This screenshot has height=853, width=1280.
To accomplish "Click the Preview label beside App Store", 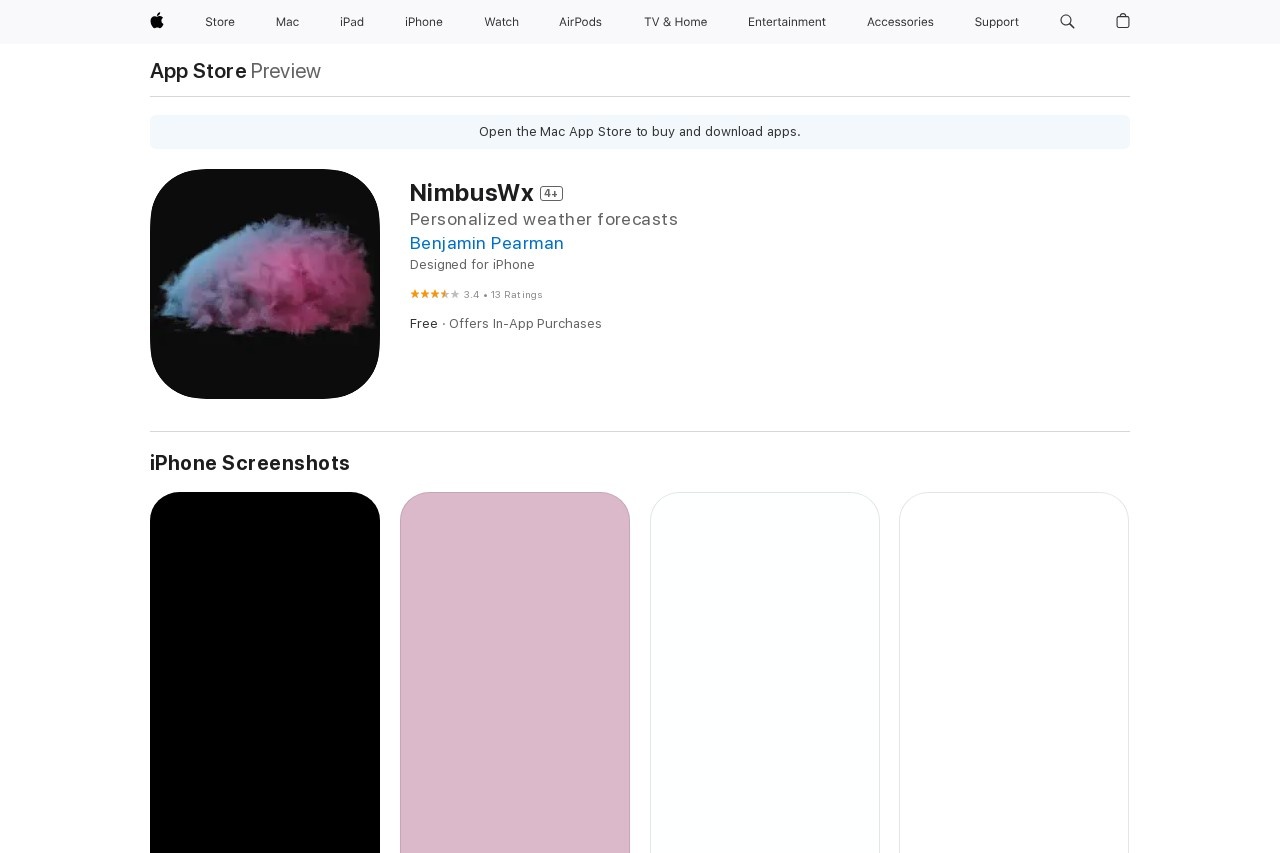I will click(286, 71).
